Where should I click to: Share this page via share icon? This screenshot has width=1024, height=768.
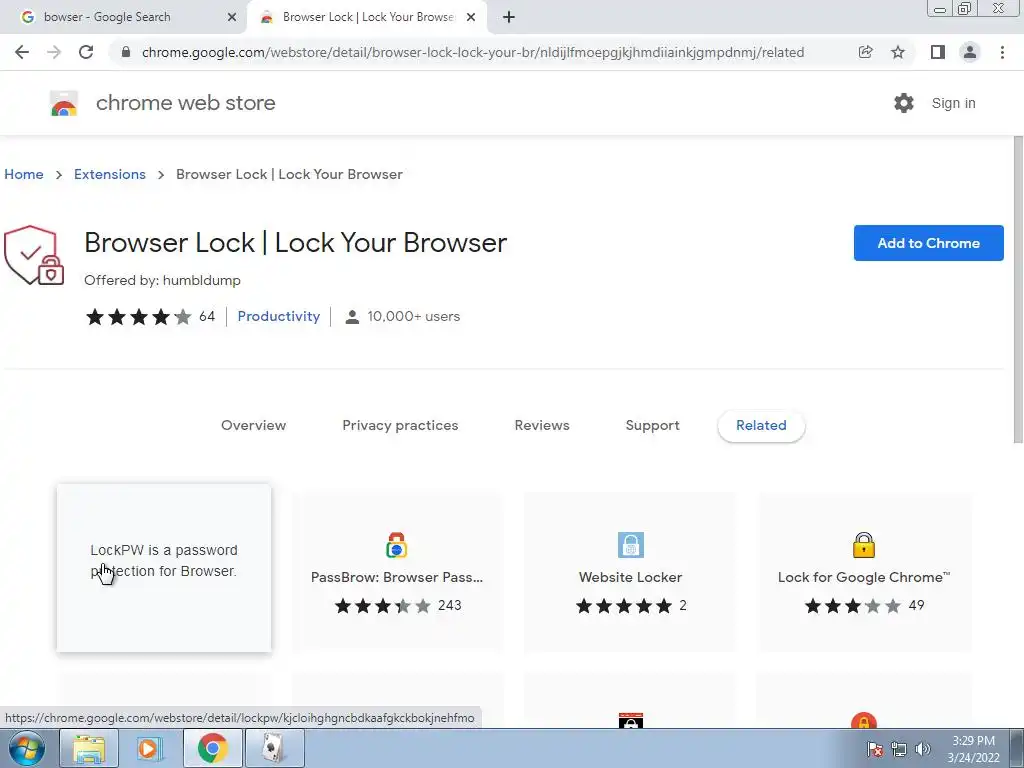pyautogui.click(x=865, y=52)
